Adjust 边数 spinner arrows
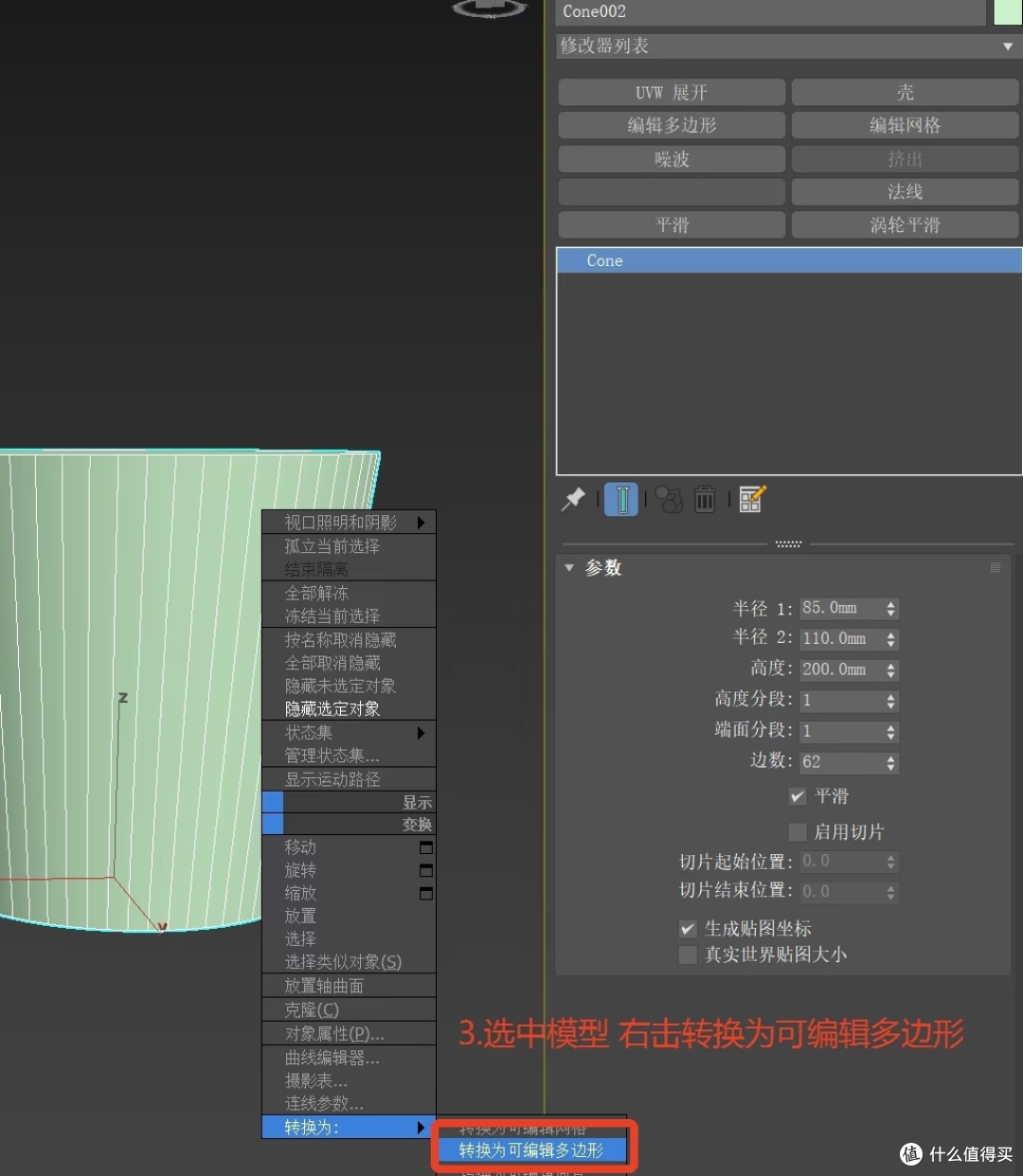The width and height of the screenshot is (1023, 1176). pos(890,762)
